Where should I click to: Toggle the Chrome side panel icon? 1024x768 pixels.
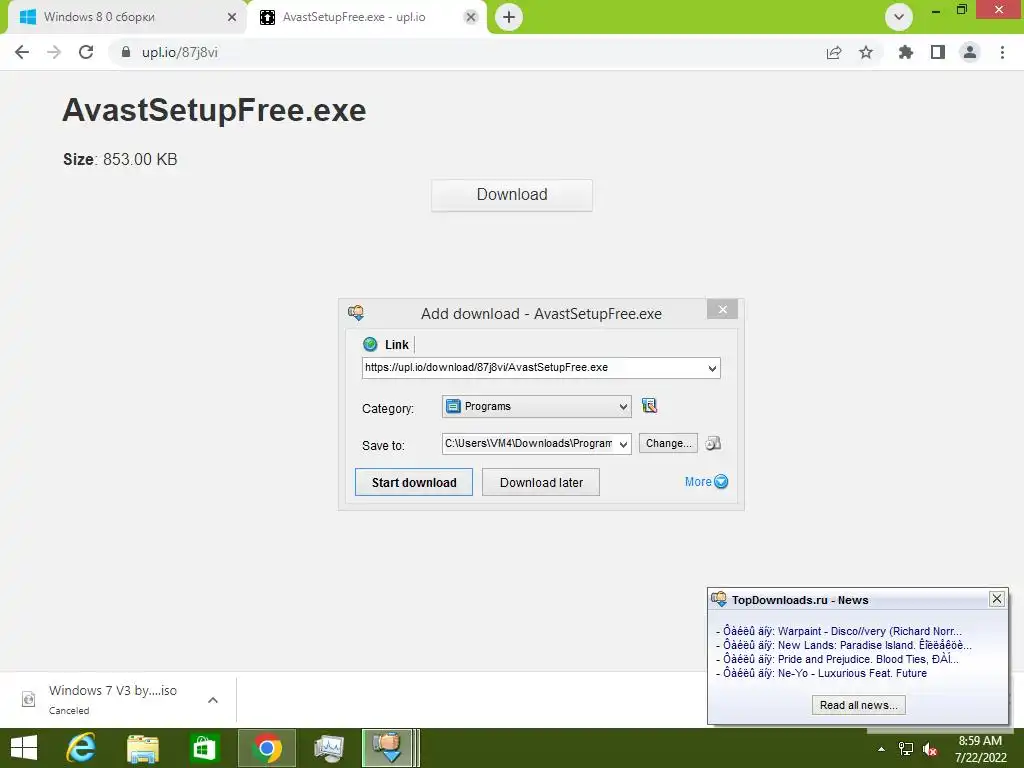pos(938,52)
